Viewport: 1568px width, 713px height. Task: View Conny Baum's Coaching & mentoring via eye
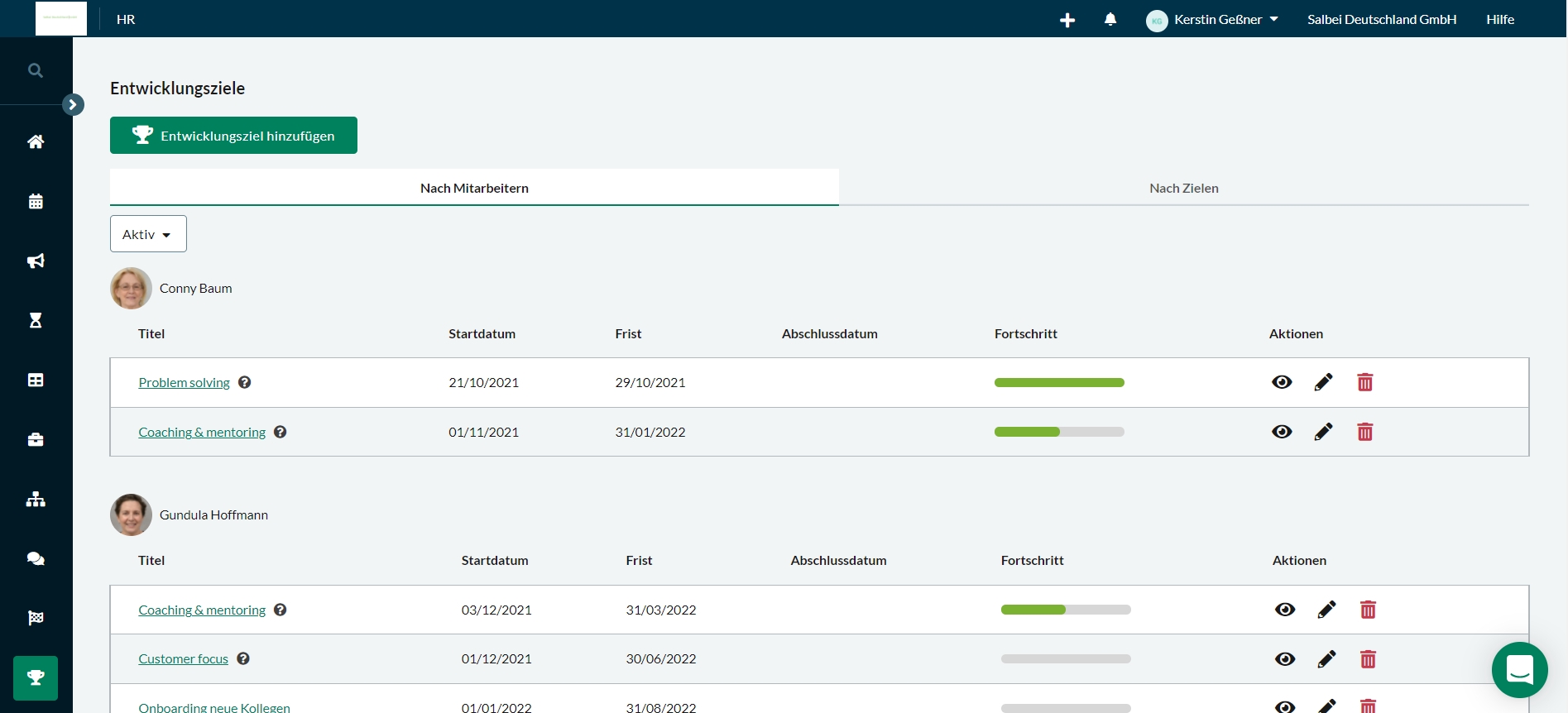click(x=1282, y=432)
